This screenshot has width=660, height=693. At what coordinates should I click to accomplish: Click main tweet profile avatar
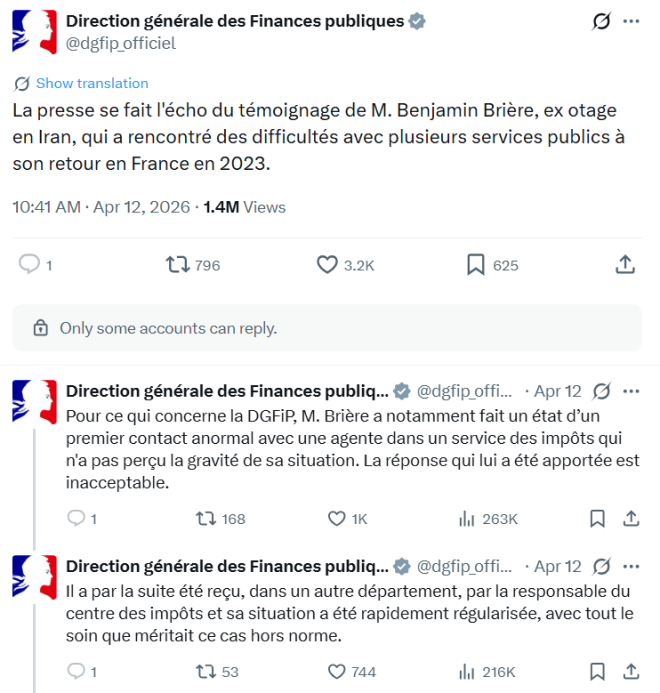[34, 32]
